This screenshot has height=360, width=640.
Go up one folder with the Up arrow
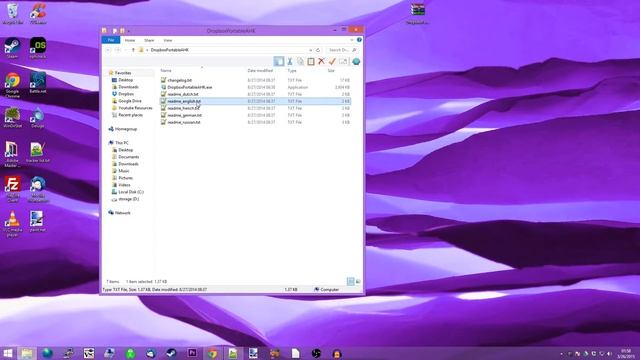133,50
